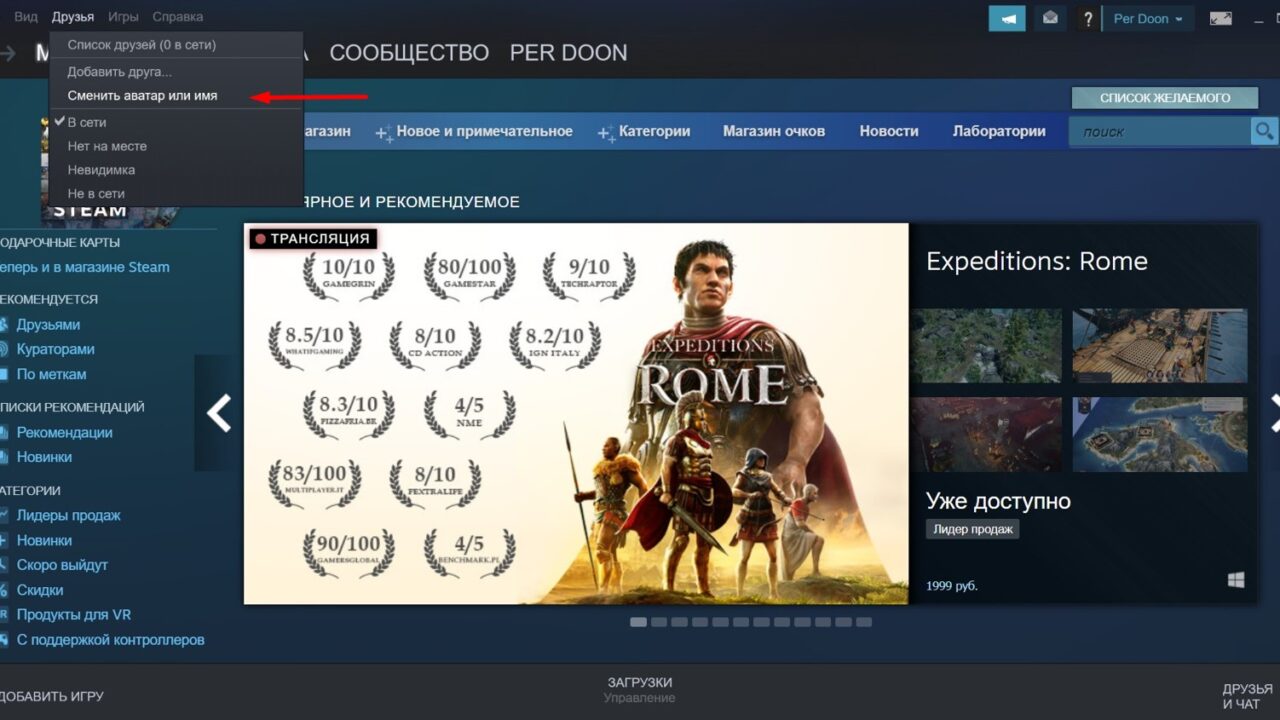
Task: Open Друзьями recommendations link
Action: (48, 325)
